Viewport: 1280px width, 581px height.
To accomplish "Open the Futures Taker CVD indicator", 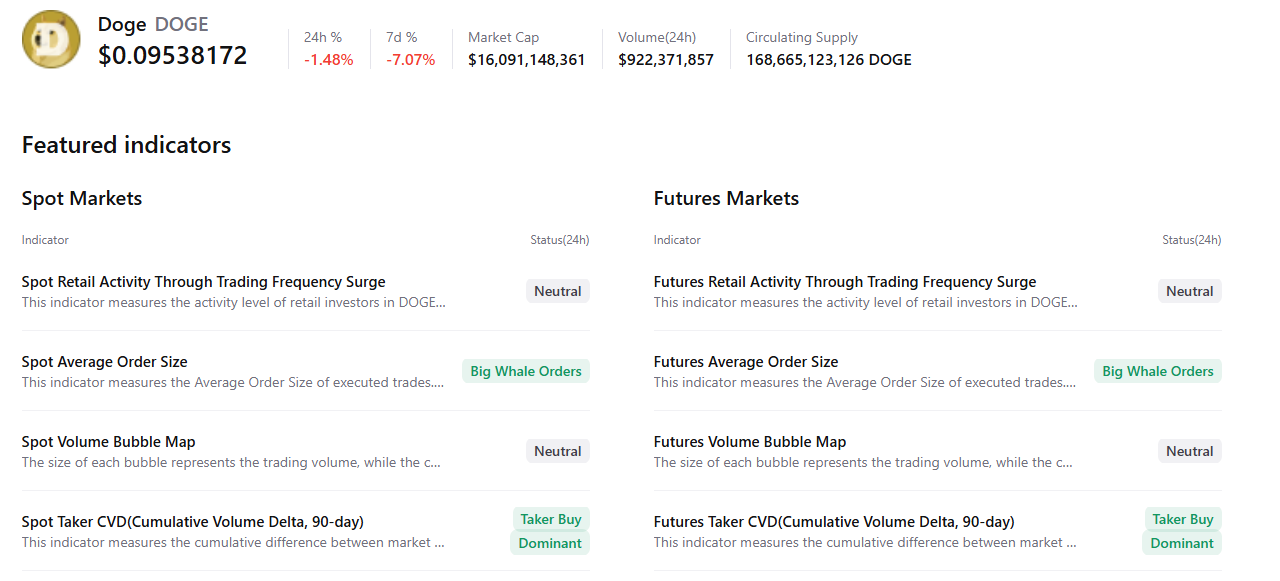I will 833,521.
